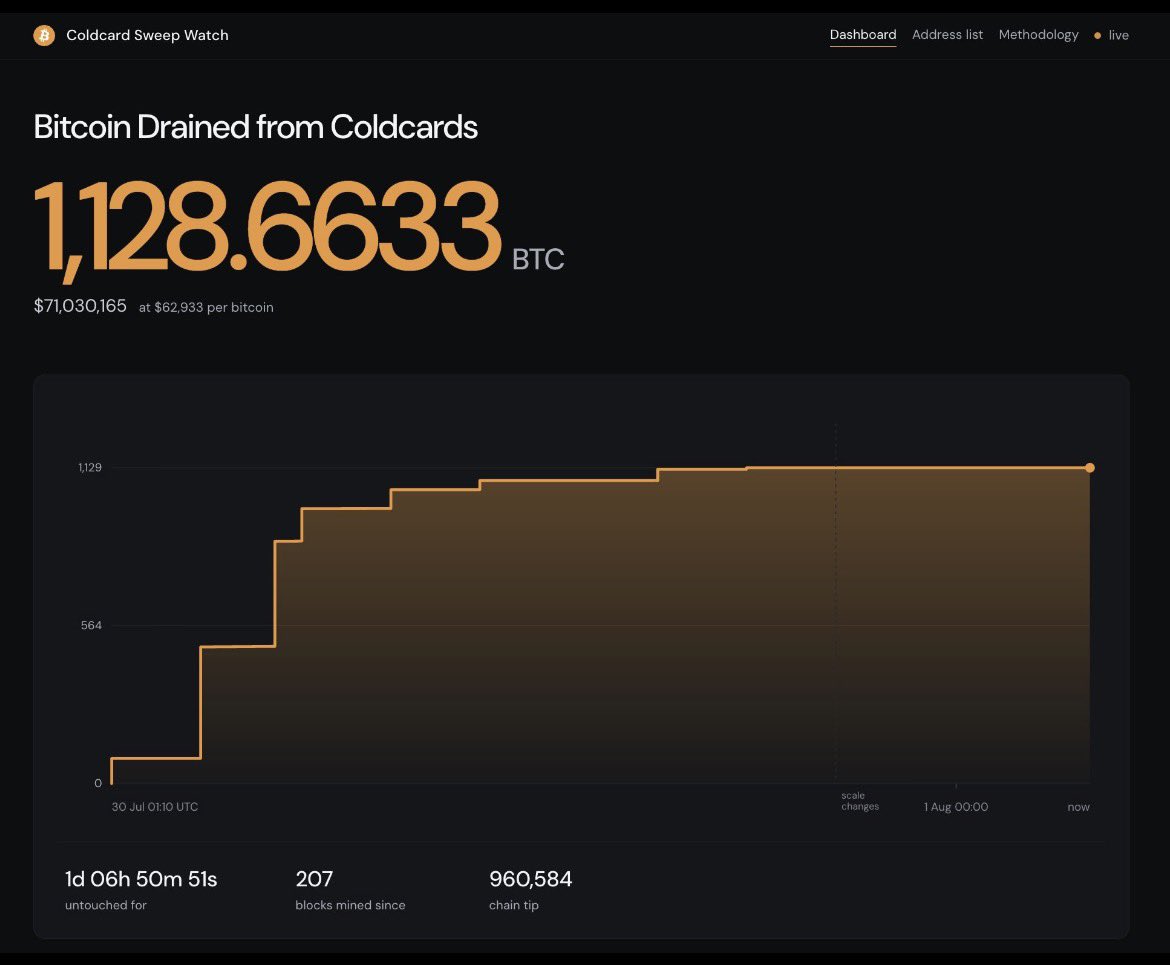Click the chart's current-value endpoint dot
1170x965 pixels.
[1089, 468]
